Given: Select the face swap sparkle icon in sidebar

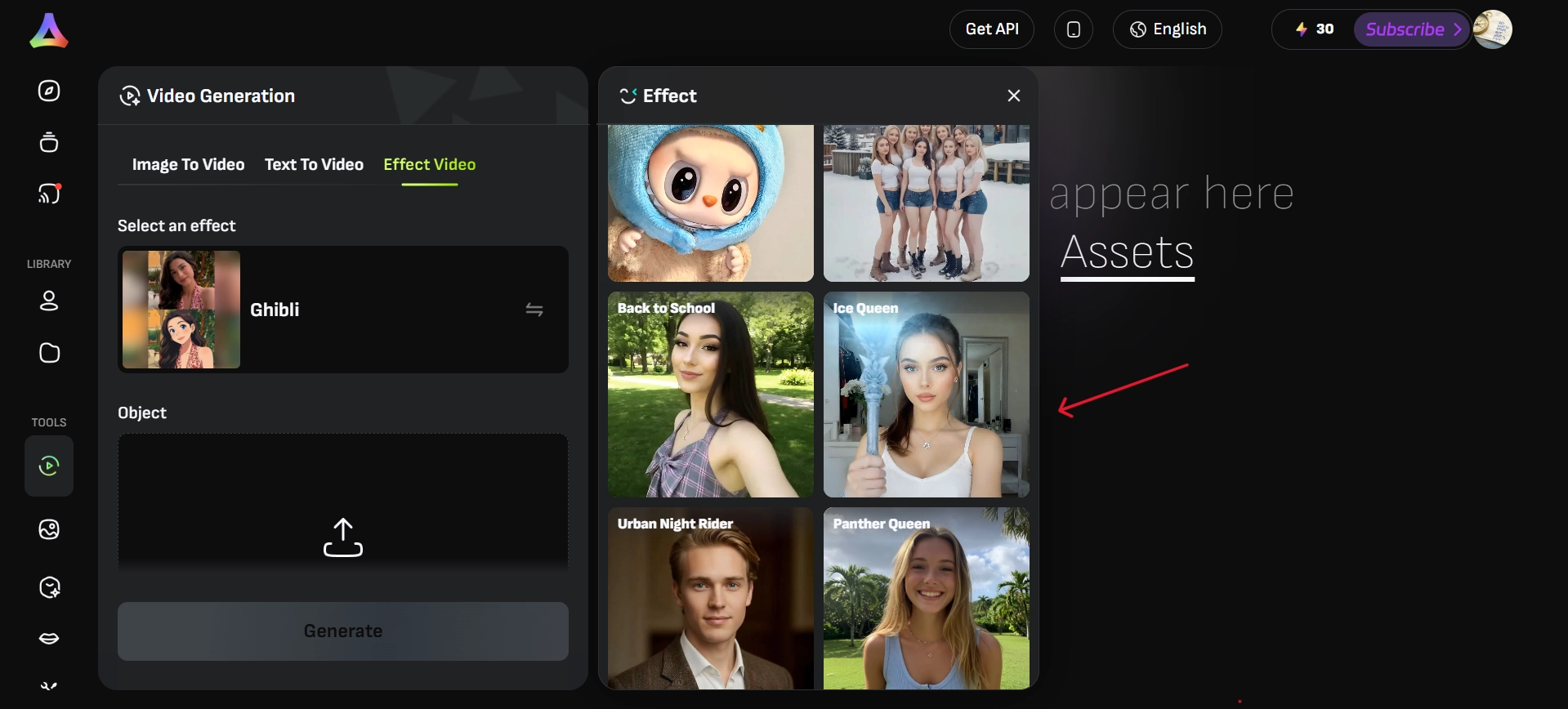Looking at the screenshot, I should coord(49,587).
